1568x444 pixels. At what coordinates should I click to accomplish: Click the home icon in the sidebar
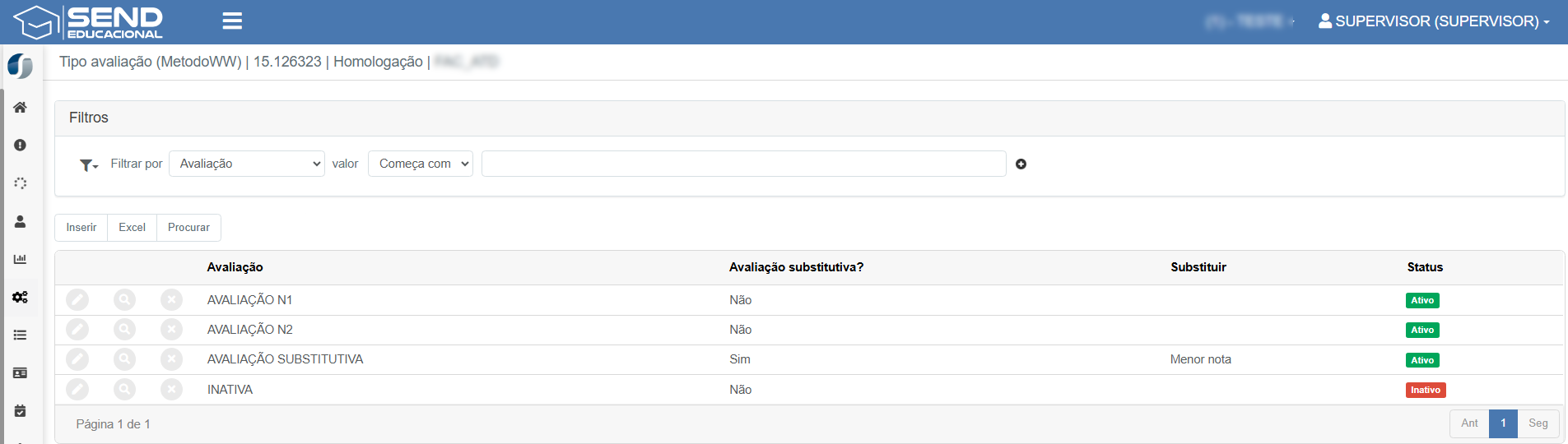click(20, 108)
